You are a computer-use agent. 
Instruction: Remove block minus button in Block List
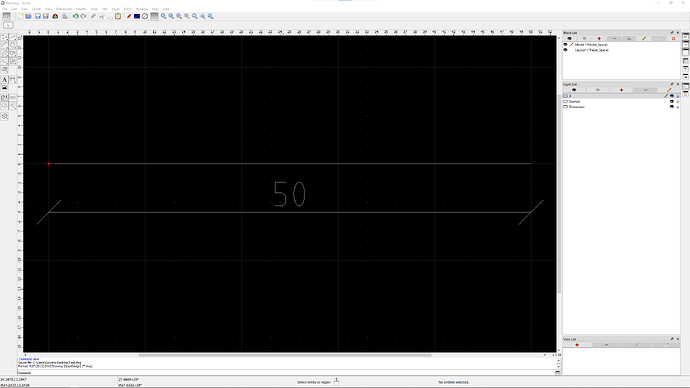click(614, 39)
